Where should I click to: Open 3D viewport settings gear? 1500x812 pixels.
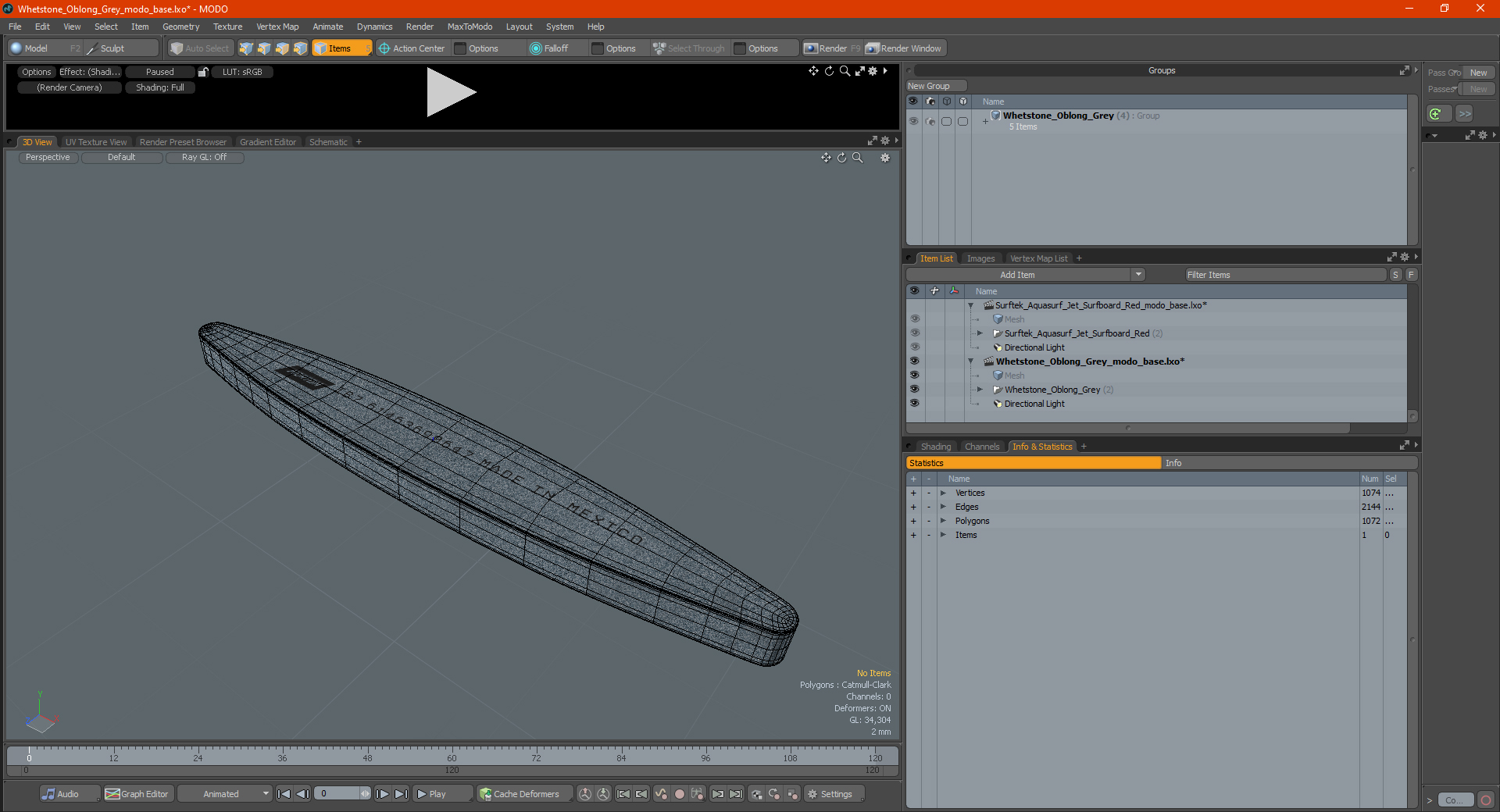[885, 158]
